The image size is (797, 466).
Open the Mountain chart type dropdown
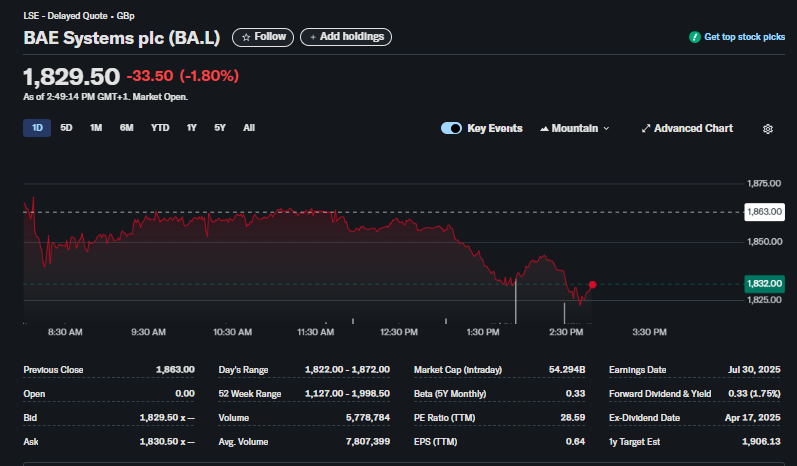tap(574, 129)
